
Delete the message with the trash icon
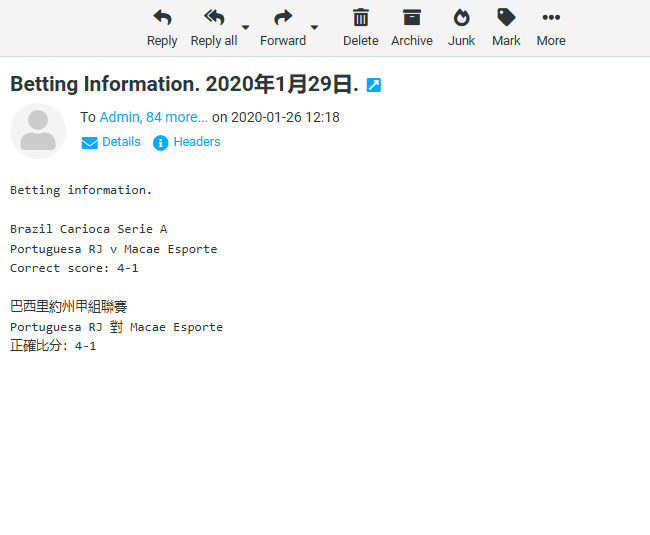coord(360,27)
